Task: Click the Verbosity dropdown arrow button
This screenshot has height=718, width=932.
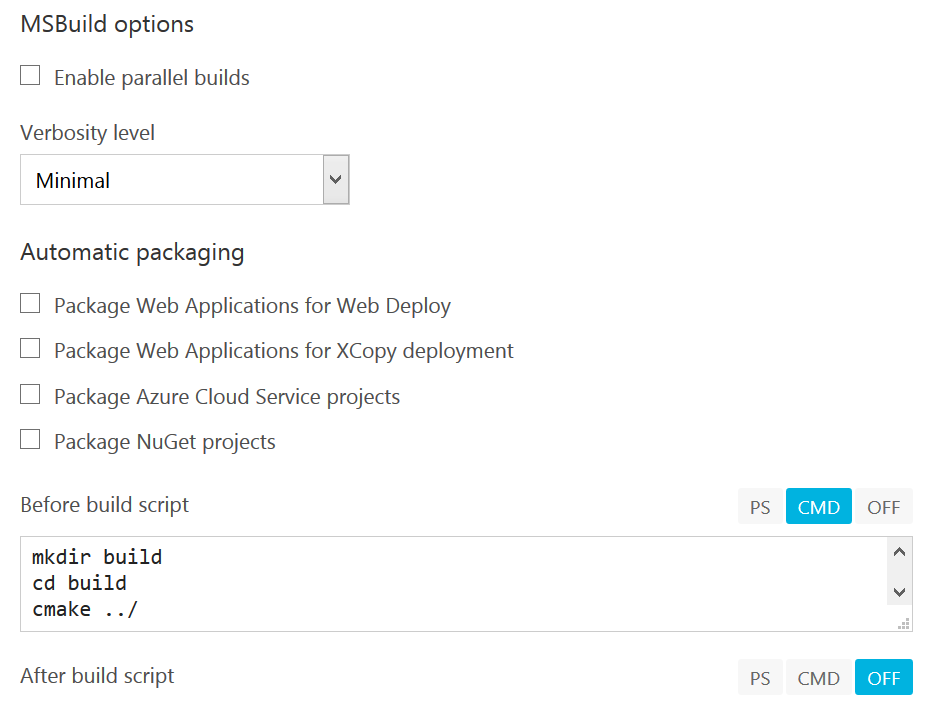Action: click(x=336, y=180)
